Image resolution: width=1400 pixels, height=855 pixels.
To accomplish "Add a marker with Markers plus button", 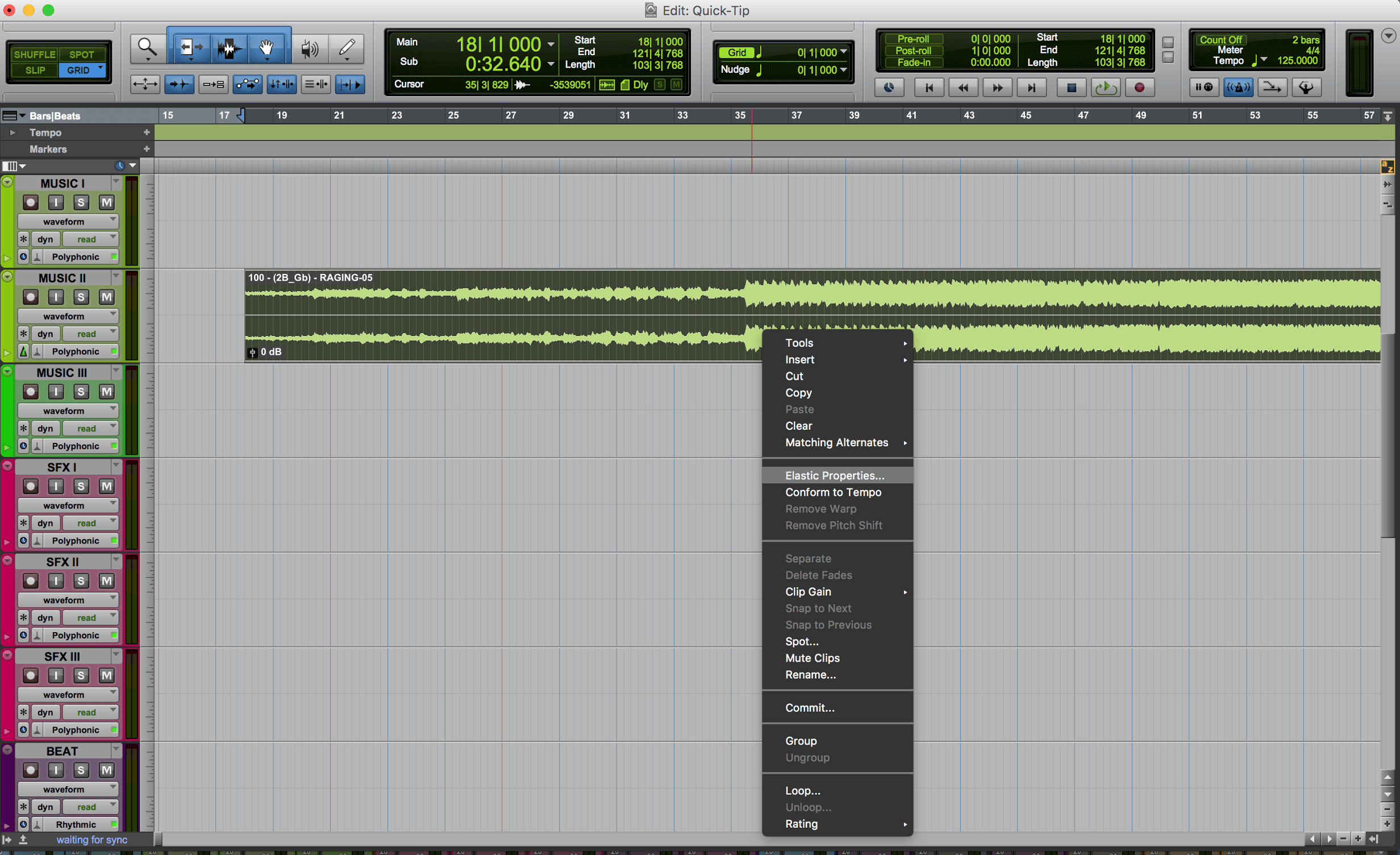I will (147, 149).
